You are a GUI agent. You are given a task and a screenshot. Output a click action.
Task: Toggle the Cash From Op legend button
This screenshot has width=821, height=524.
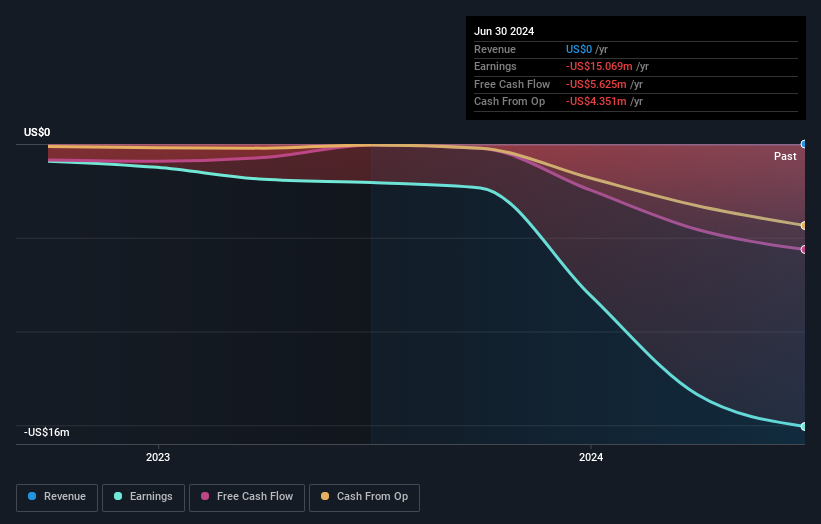(364, 497)
